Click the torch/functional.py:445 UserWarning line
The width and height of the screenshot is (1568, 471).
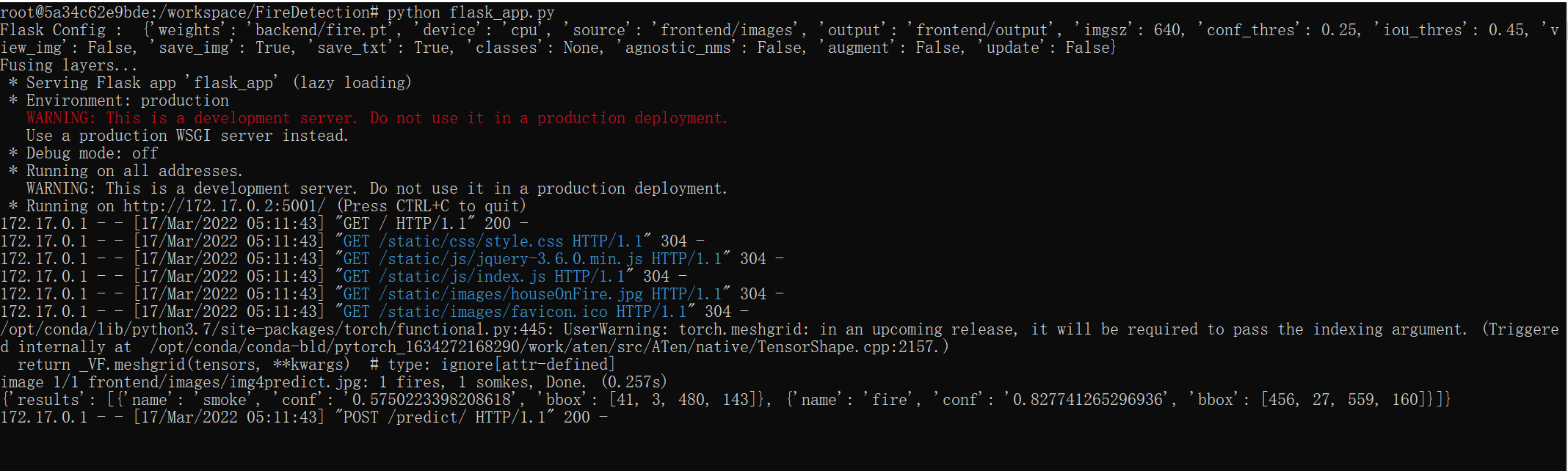(779, 329)
